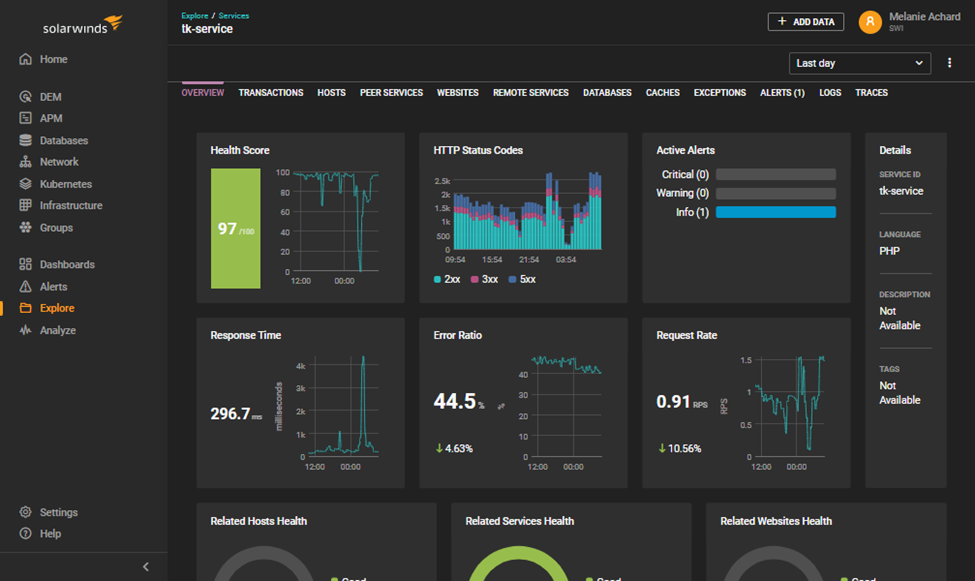Click the Network topology icon
The image size is (975, 581).
(25, 162)
